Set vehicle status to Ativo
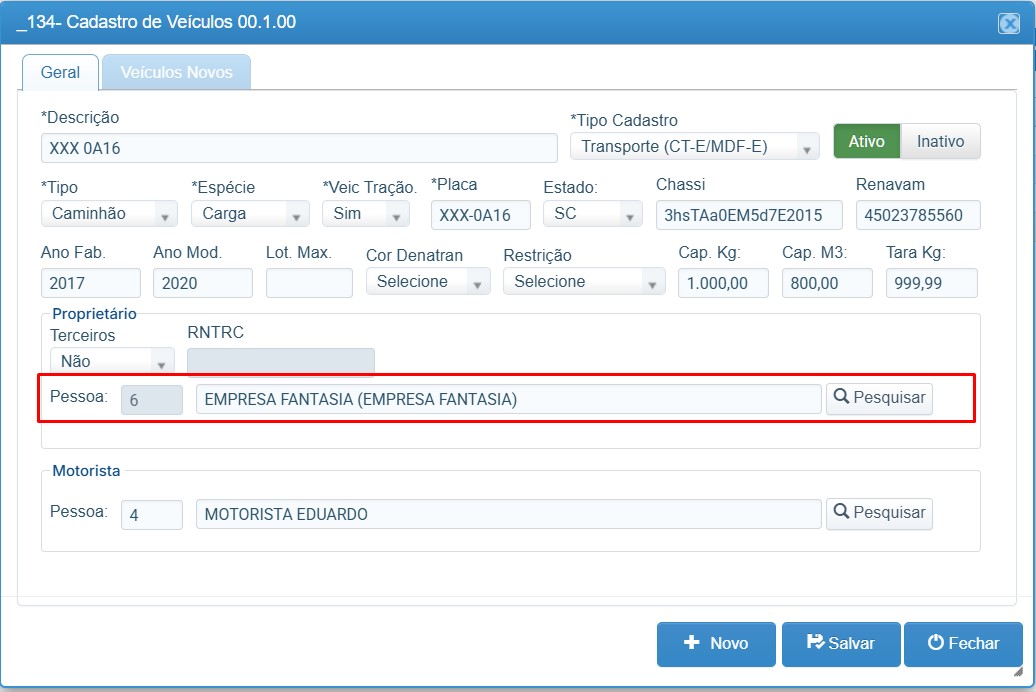 (867, 141)
